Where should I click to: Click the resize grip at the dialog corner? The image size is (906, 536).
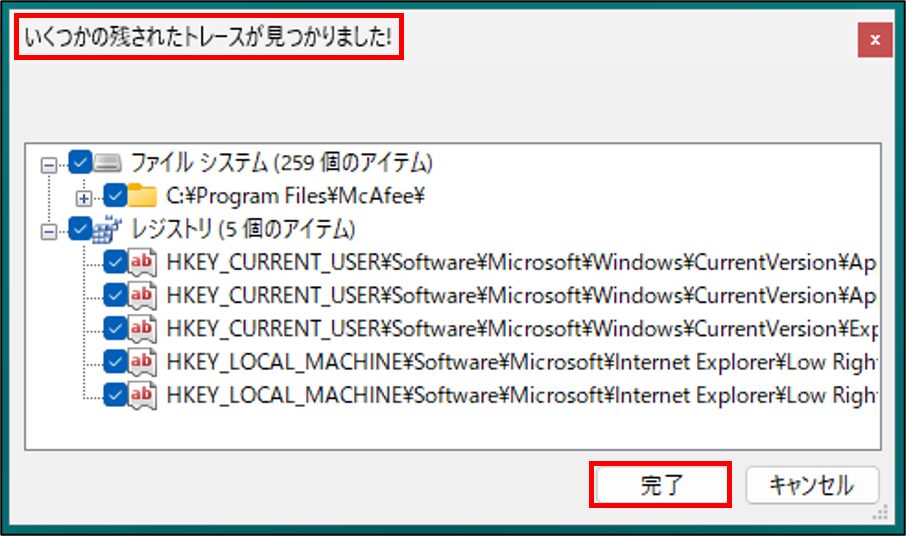pos(881,512)
